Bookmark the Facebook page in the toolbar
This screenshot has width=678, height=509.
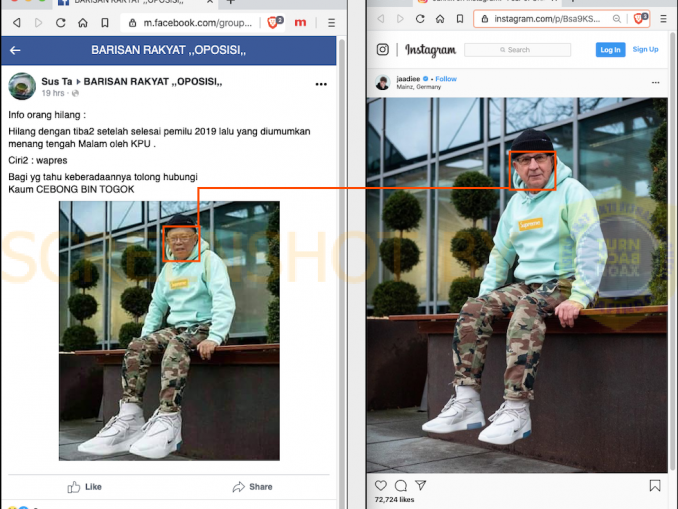(105, 22)
